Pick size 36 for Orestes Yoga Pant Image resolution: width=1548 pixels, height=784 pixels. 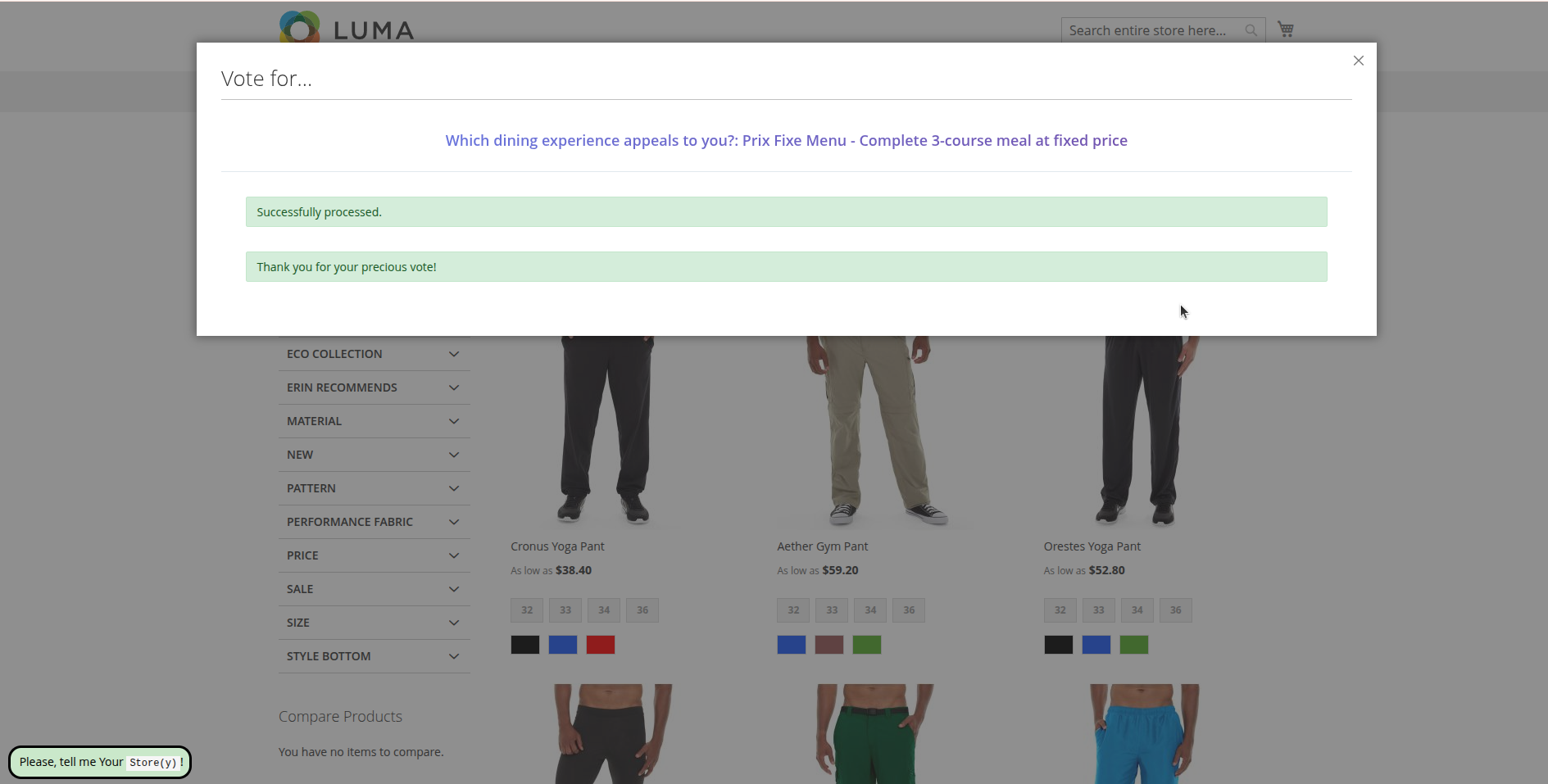(1175, 610)
